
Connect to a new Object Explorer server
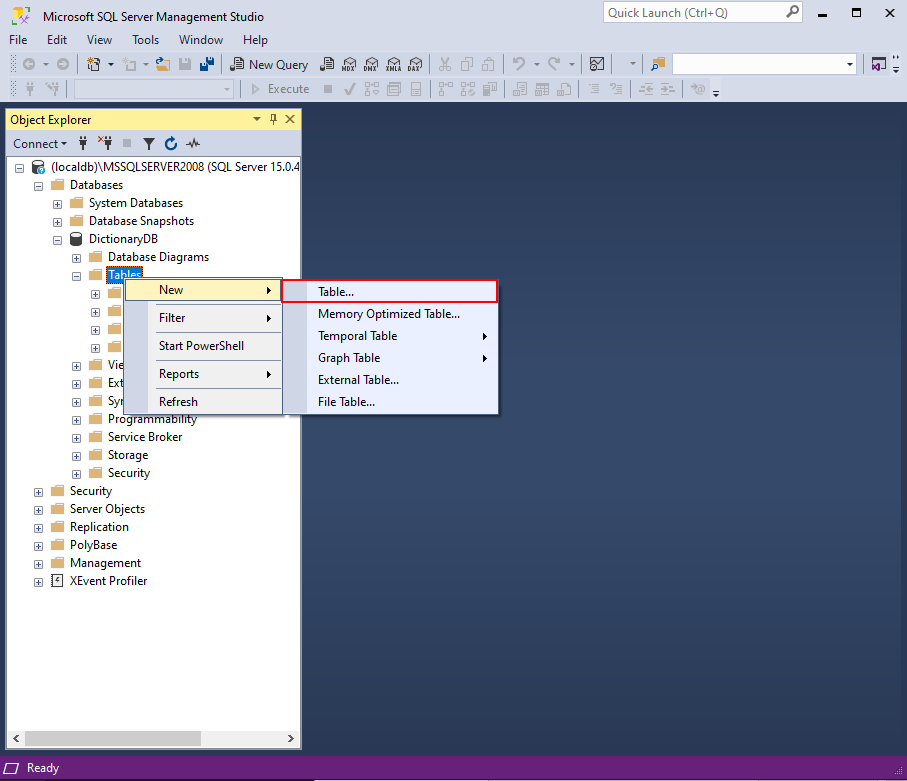coord(83,143)
